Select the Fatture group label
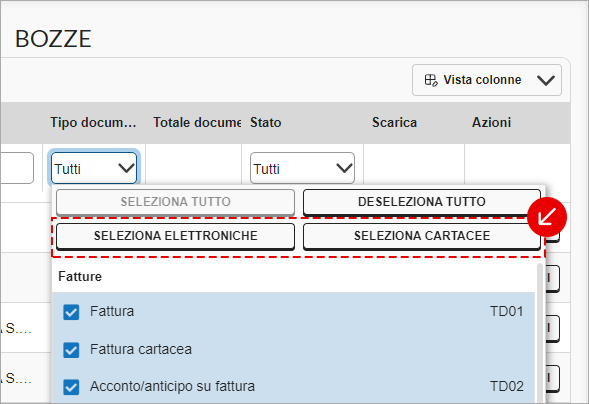The image size is (589, 404). point(80,277)
